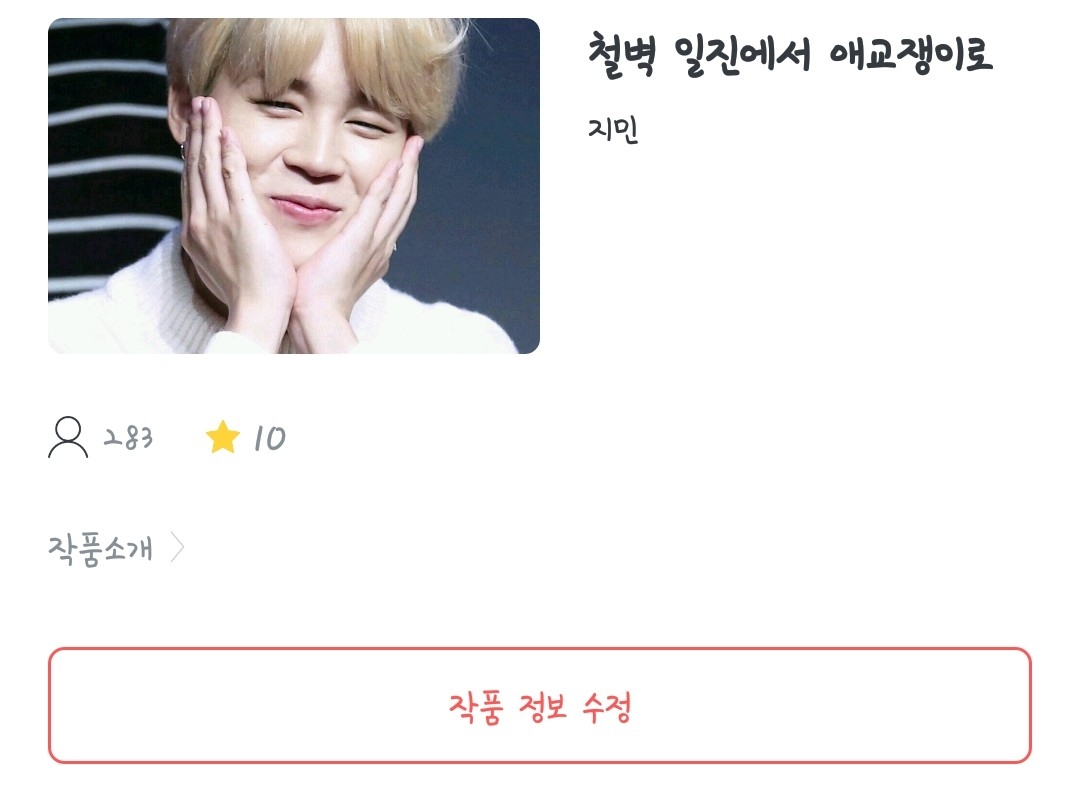View the blond-haired person cover photo
The height and width of the screenshot is (810, 1080).
pyautogui.click(x=293, y=186)
